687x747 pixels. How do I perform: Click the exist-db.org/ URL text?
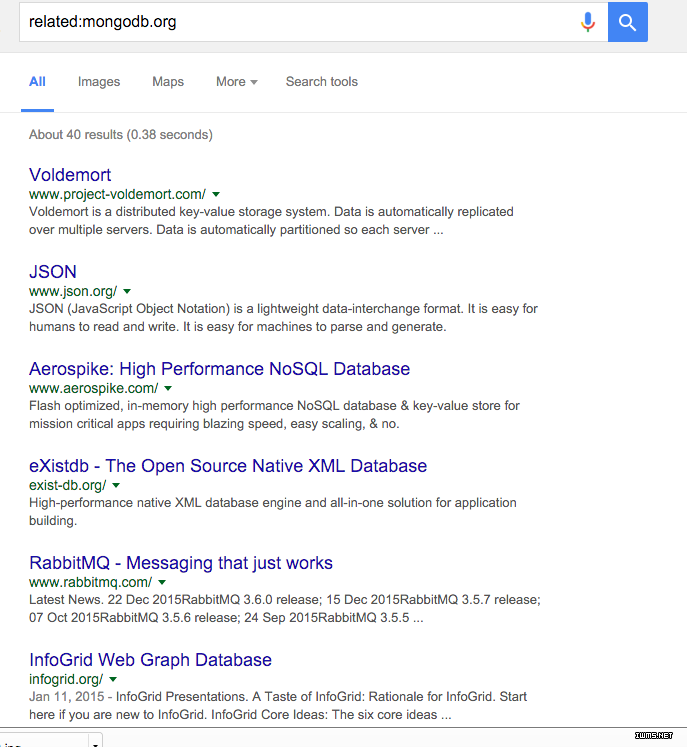click(68, 485)
